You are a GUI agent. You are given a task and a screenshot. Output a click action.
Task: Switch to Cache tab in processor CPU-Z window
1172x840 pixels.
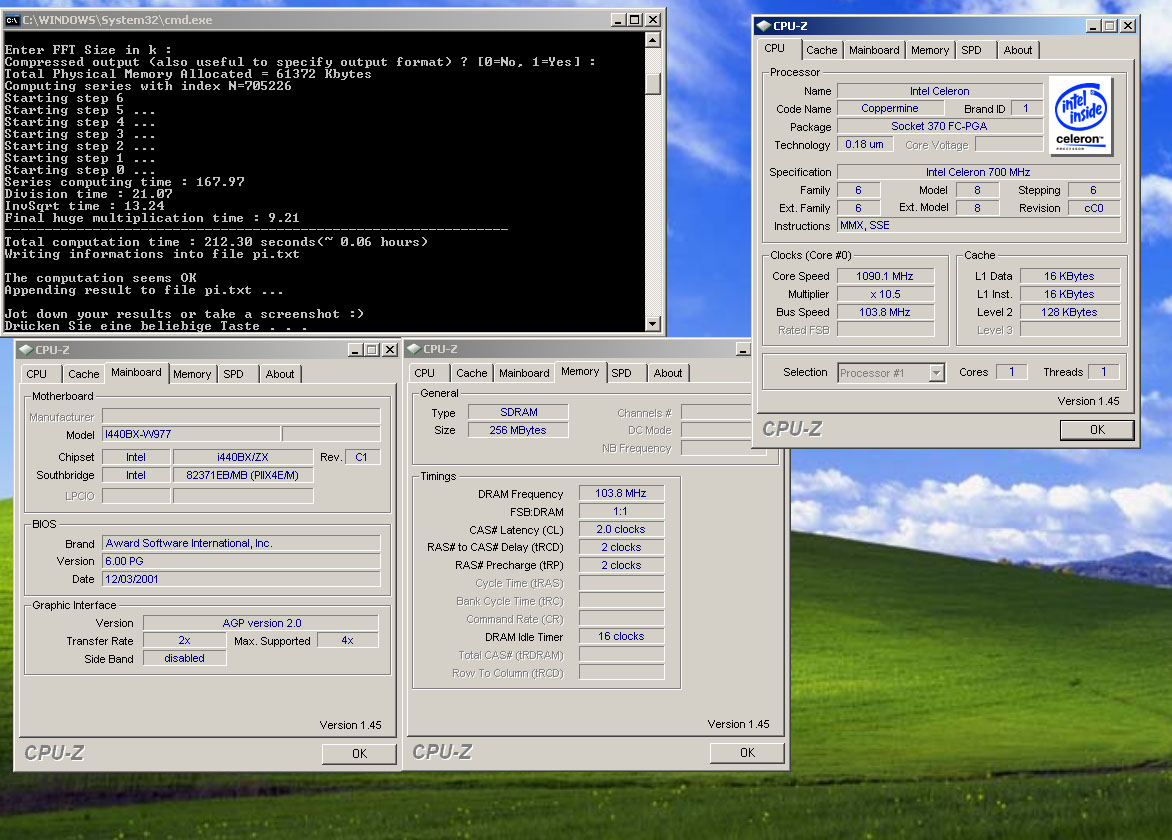pos(821,50)
